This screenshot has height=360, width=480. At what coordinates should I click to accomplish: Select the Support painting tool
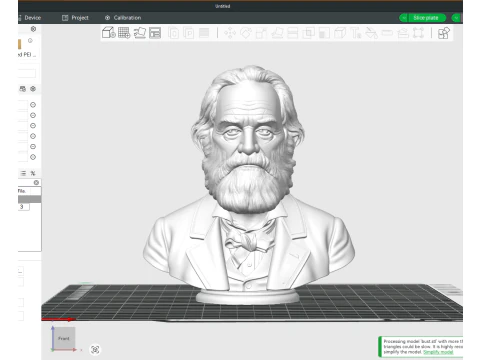pyautogui.click(x=324, y=33)
